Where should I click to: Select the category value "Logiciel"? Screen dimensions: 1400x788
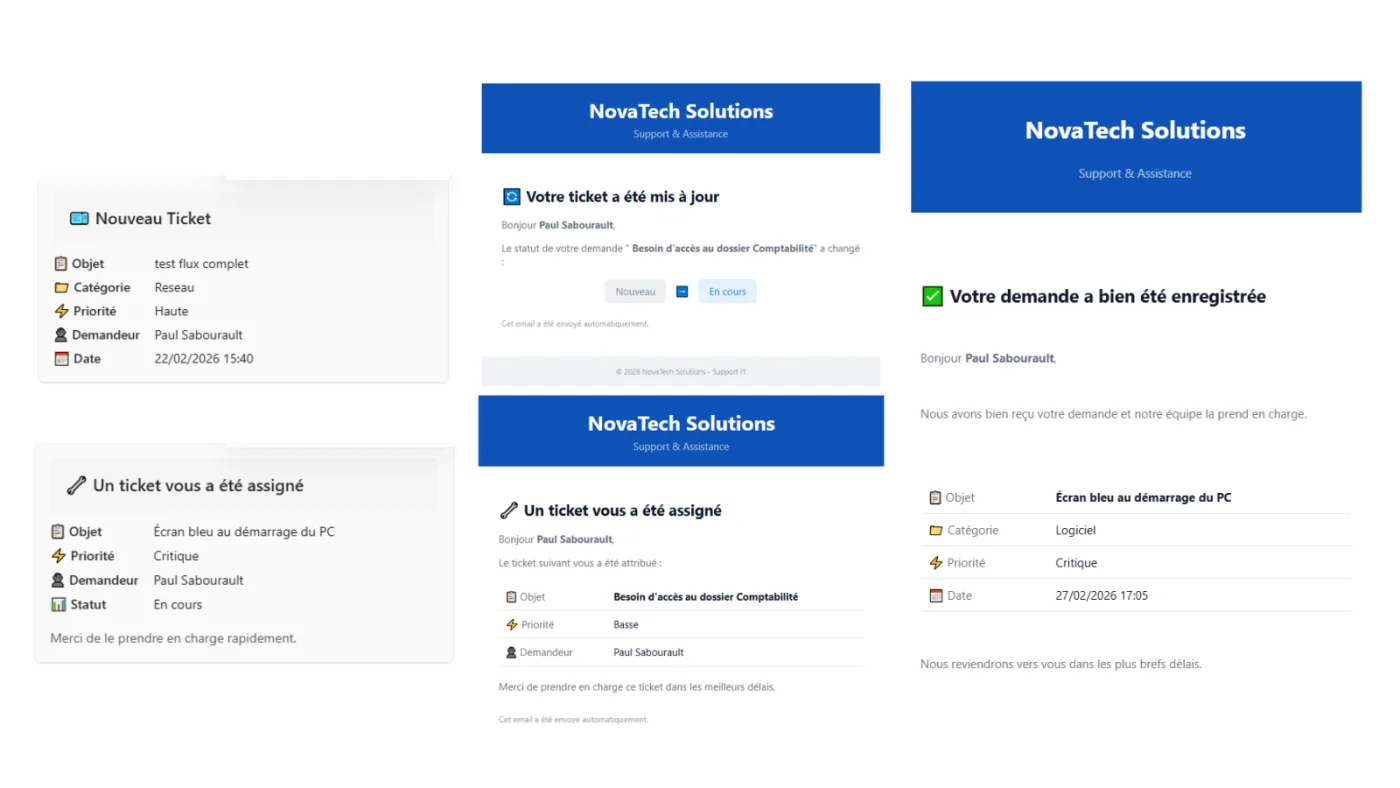tap(1076, 531)
